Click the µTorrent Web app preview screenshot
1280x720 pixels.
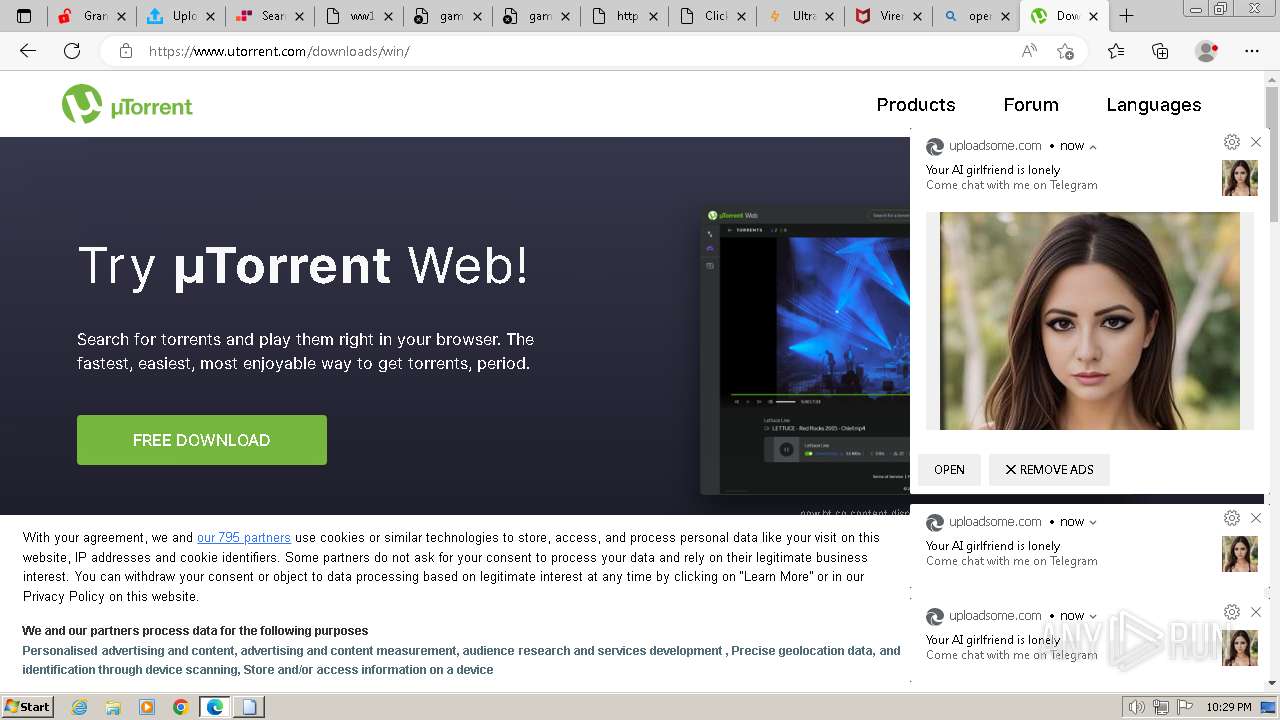pyautogui.click(x=805, y=351)
